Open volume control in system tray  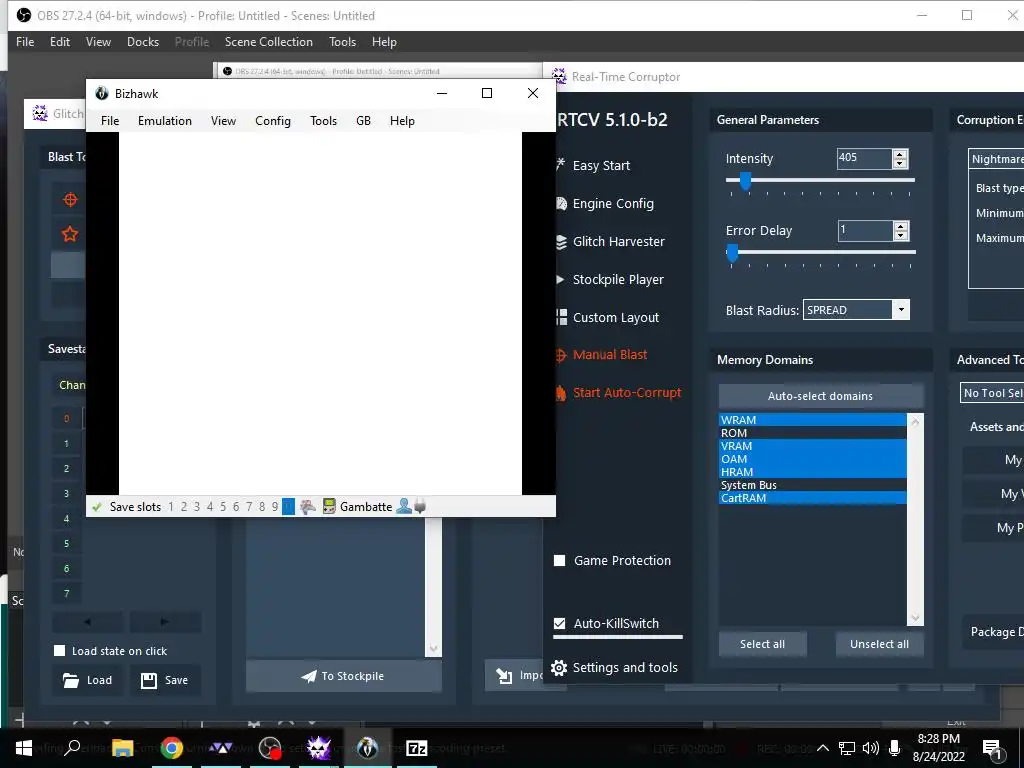click(870, 748)
